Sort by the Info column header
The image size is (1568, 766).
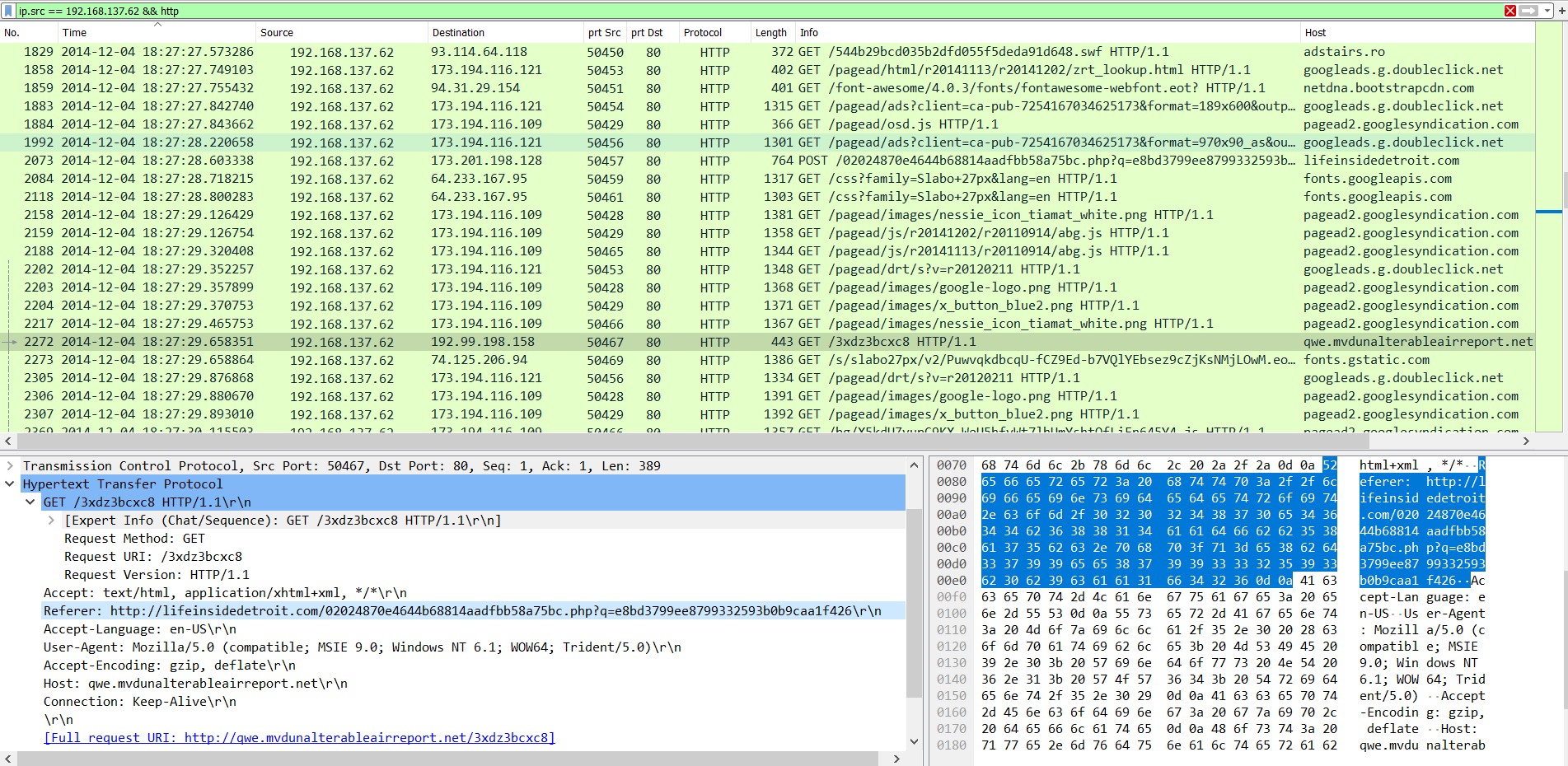(x=1047, y=33)
